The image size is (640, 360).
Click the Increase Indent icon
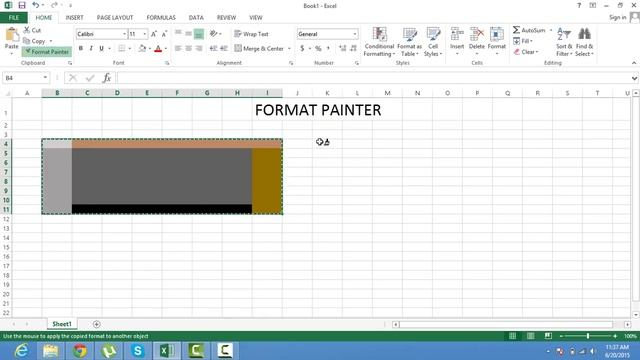point(224,49)
